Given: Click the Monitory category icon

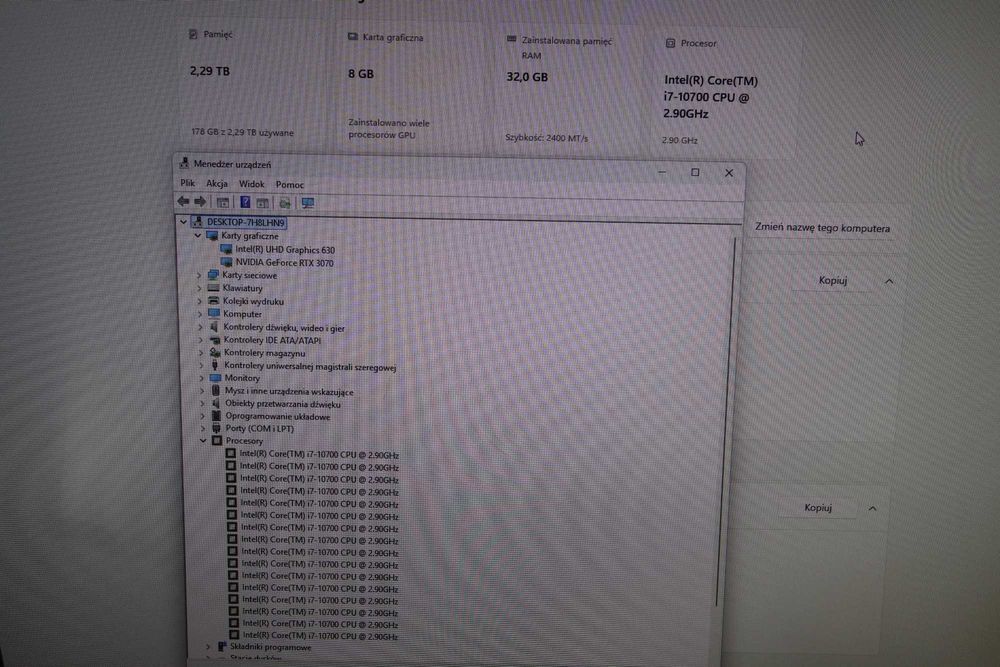Looking at the screenshot, I should pos(215,377).
